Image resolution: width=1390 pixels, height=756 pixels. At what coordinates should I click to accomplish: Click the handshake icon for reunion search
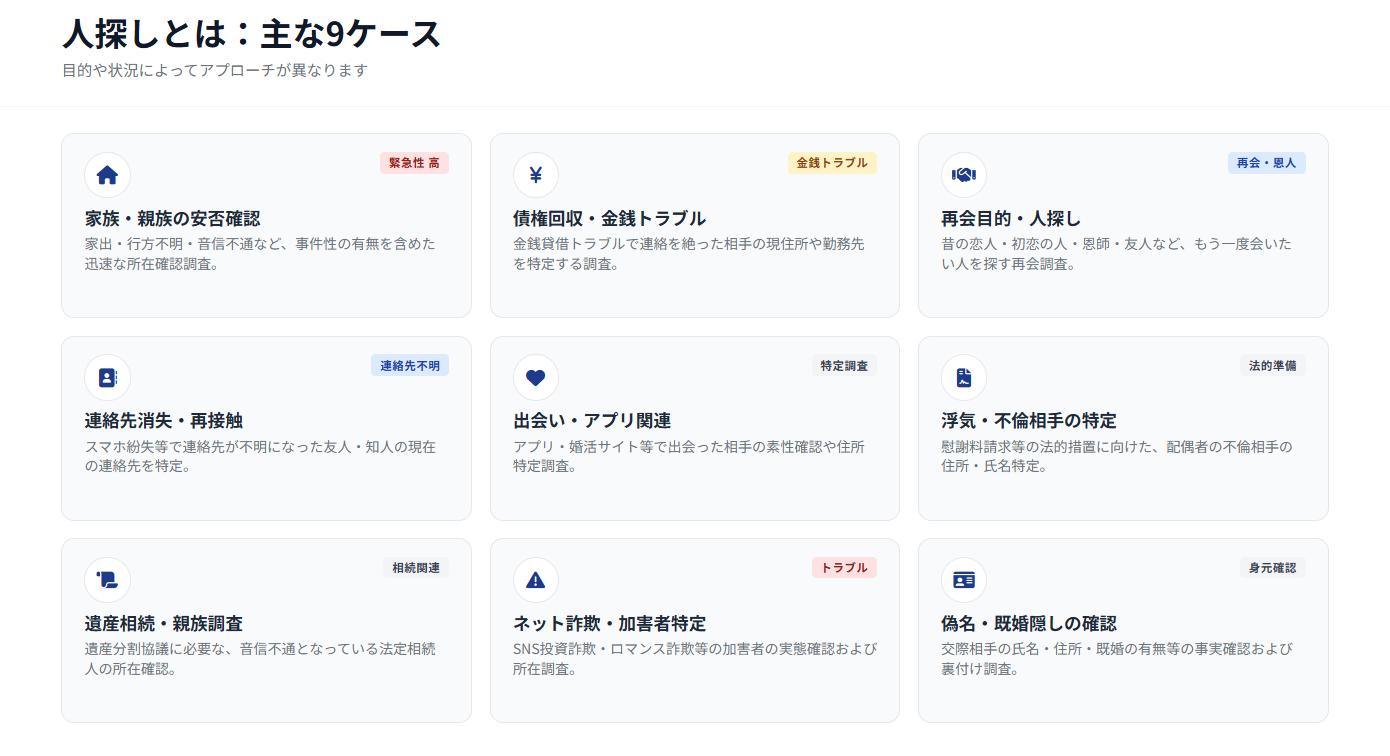click(964, 176)
